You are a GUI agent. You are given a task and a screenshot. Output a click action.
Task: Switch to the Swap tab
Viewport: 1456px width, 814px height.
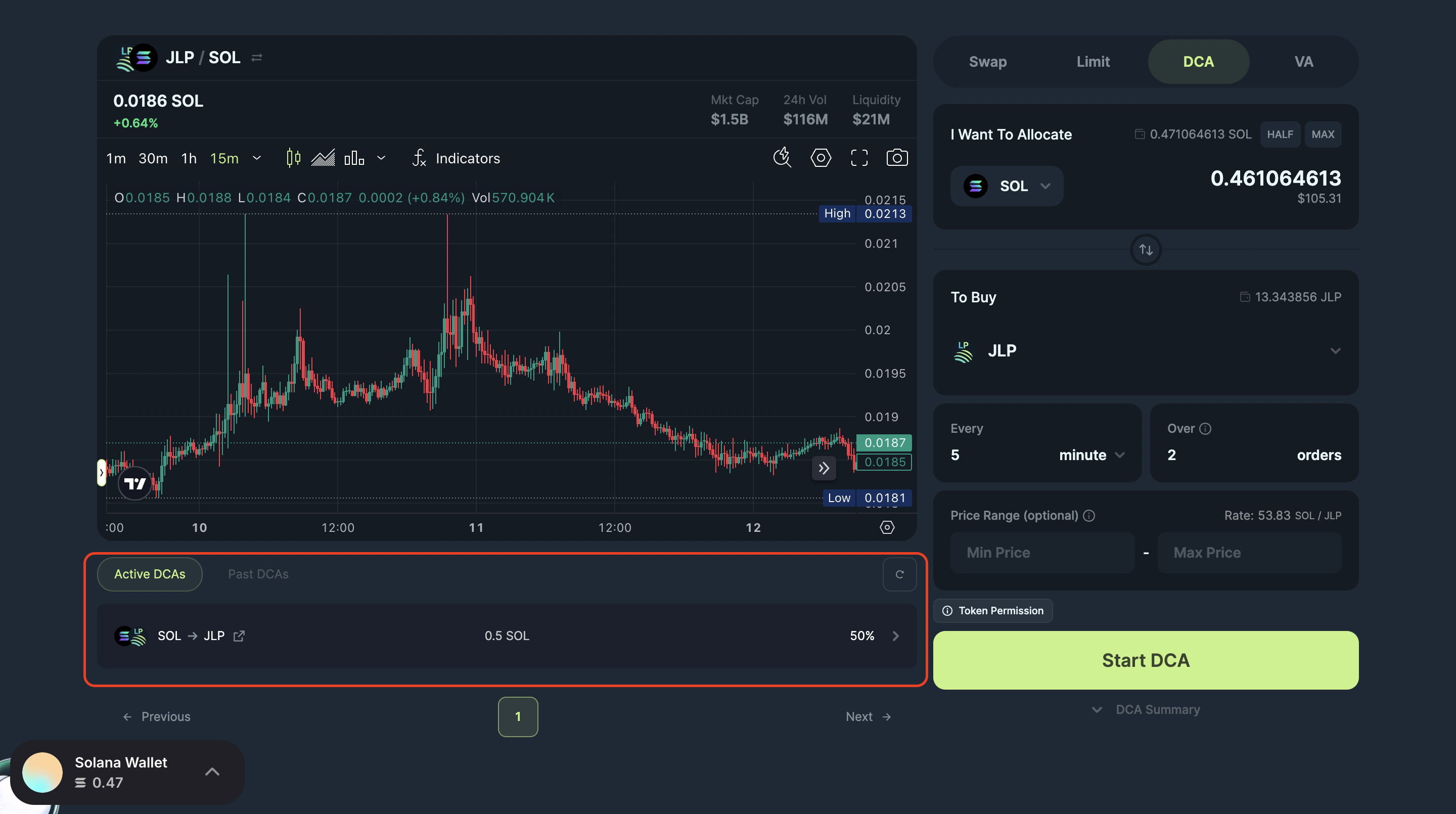(987, 62)
